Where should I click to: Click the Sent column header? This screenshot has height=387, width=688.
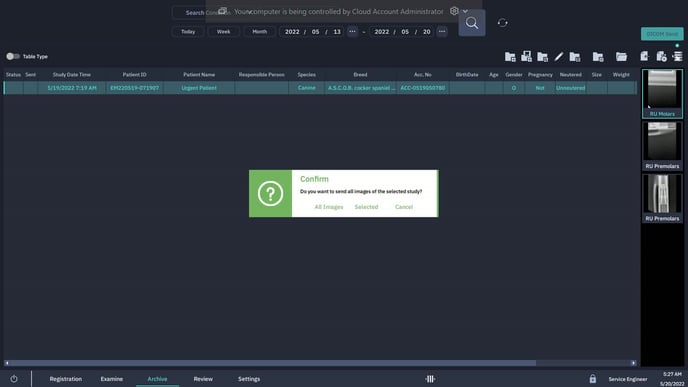[30, 75]
